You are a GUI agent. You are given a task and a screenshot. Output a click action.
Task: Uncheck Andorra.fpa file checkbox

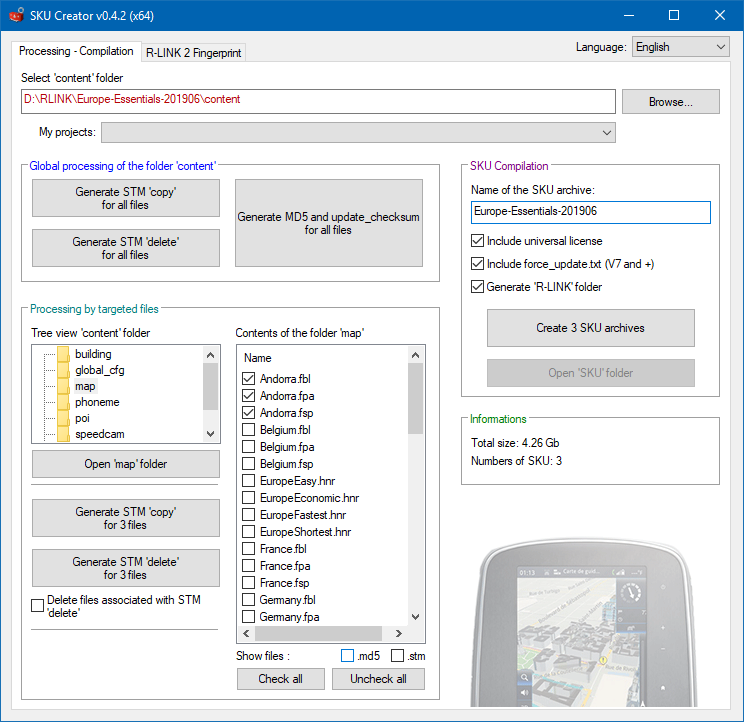click(x=248, y=396)
